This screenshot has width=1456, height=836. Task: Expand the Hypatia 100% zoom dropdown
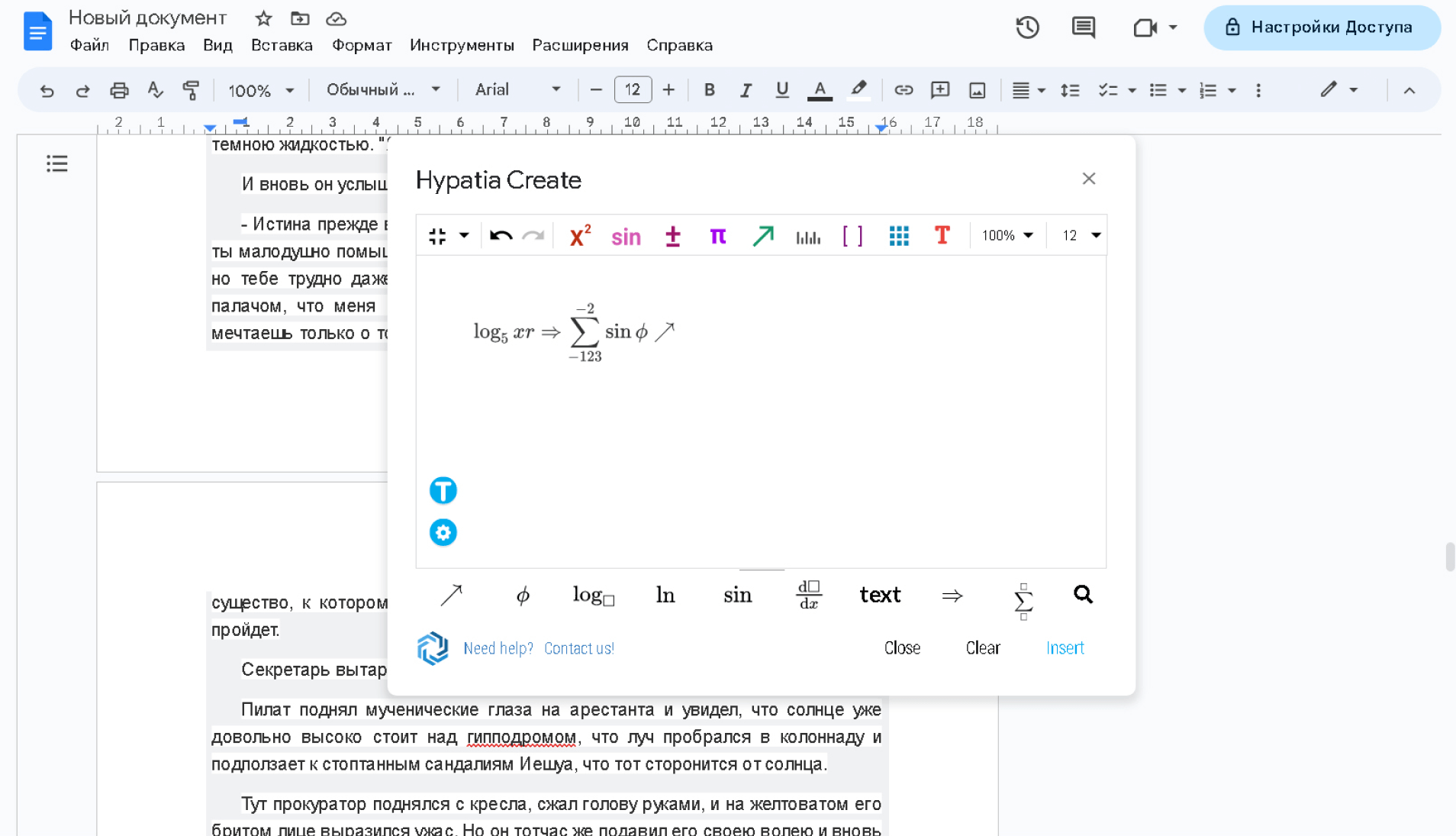(1007, 236)
